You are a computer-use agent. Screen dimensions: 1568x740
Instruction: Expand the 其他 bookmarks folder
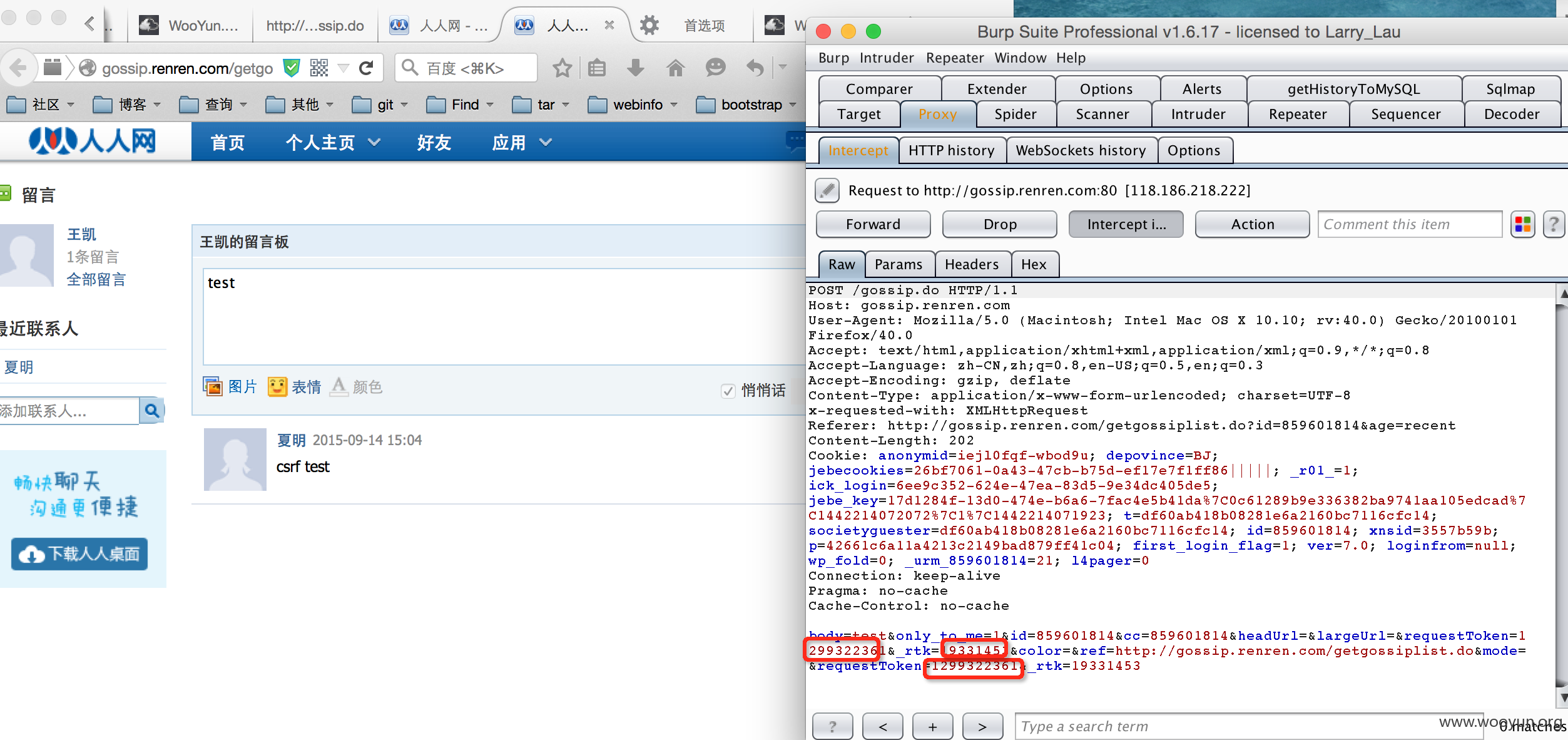300,105
